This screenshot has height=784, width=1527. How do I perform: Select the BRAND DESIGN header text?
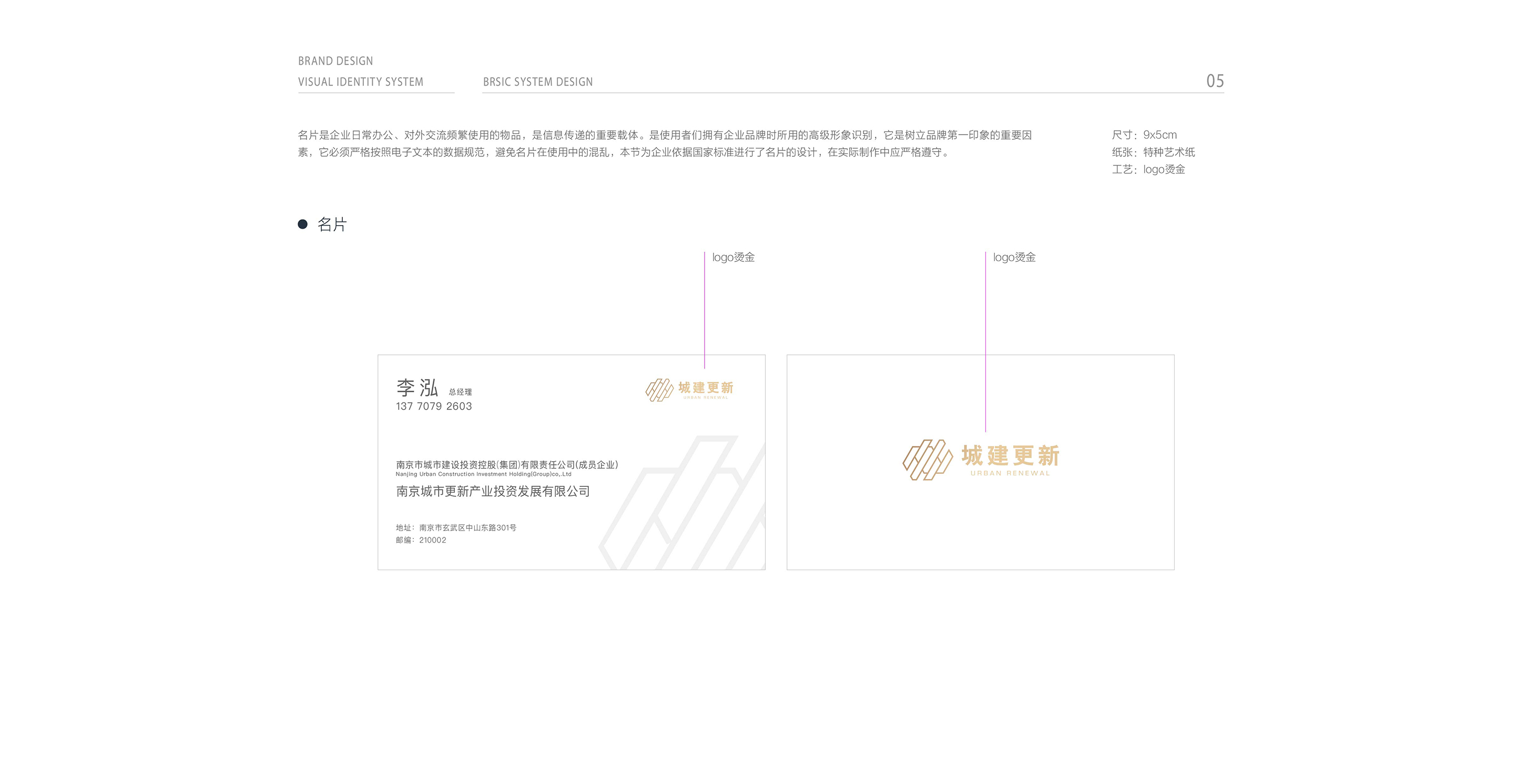point(335,61)
